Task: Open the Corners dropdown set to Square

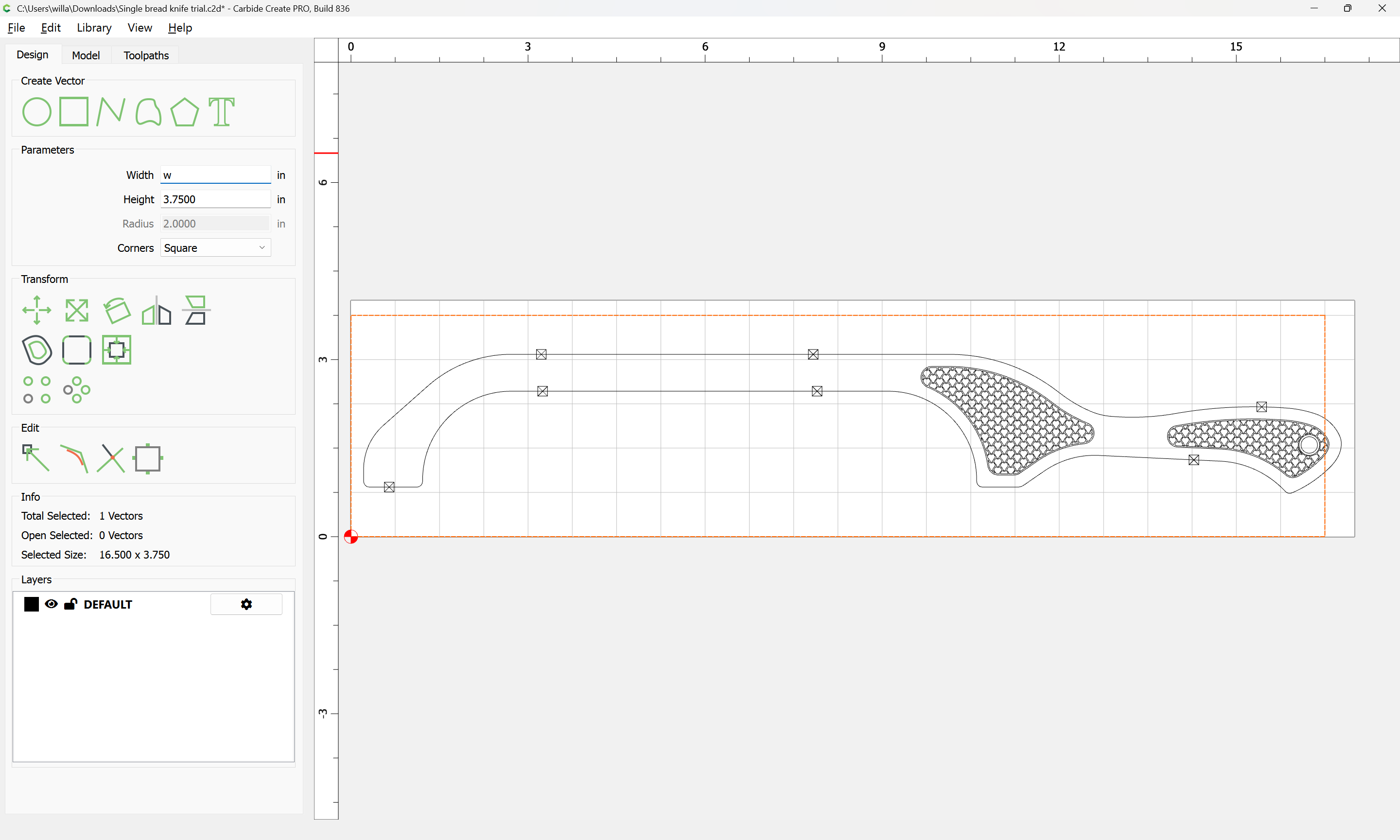Action: point(215,248)
